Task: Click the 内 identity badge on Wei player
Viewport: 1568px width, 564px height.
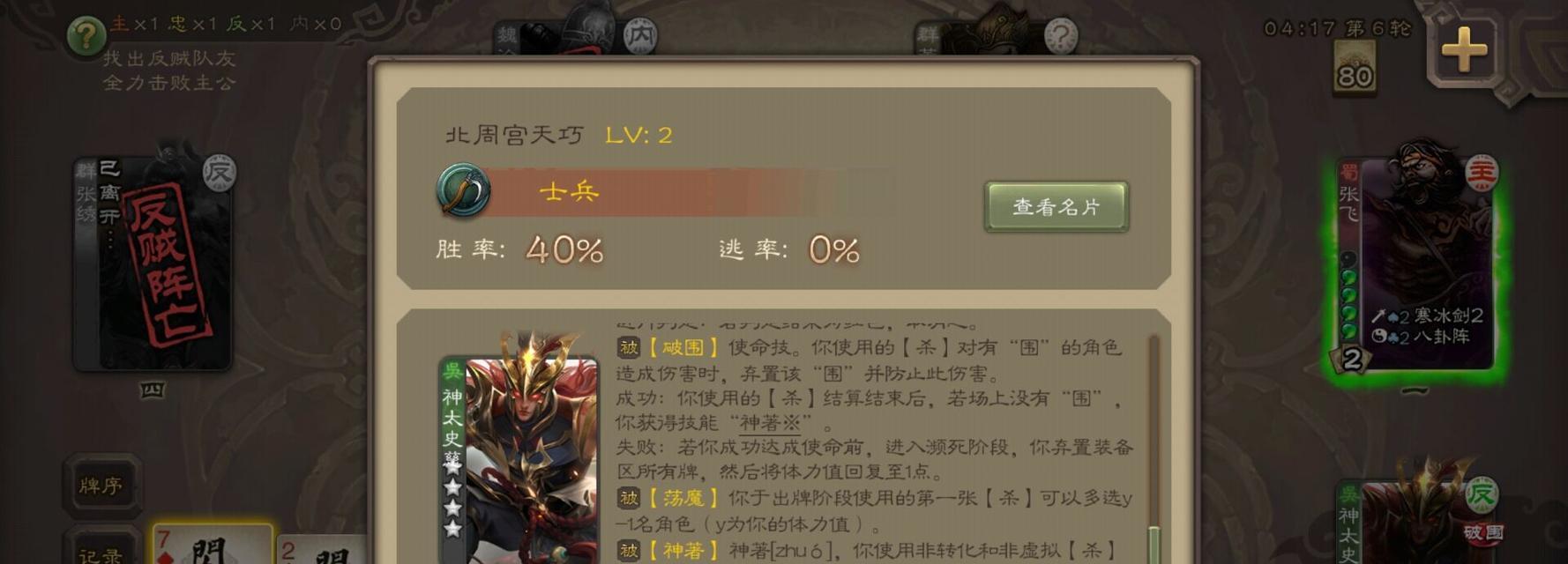Action: coord(639,36)
